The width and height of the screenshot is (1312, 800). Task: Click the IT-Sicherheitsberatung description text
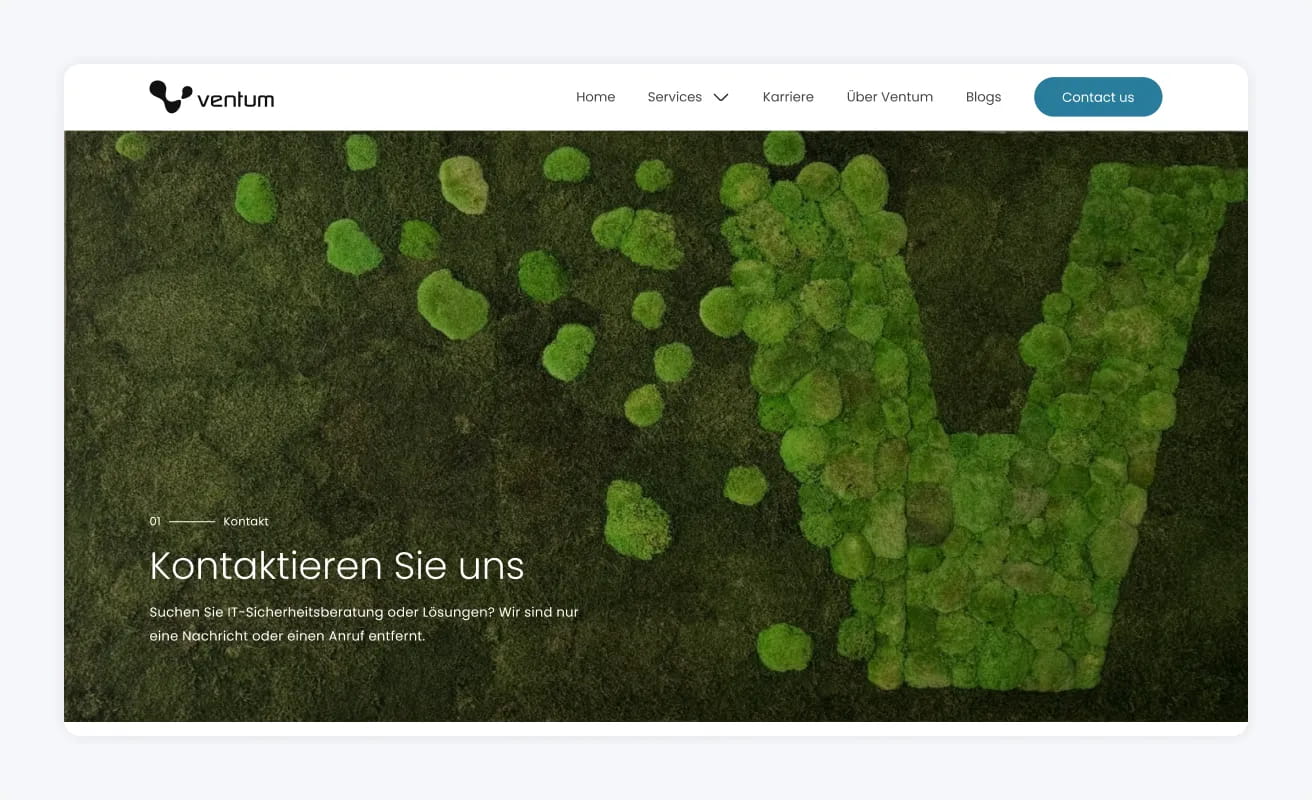[x=365, y=623]
